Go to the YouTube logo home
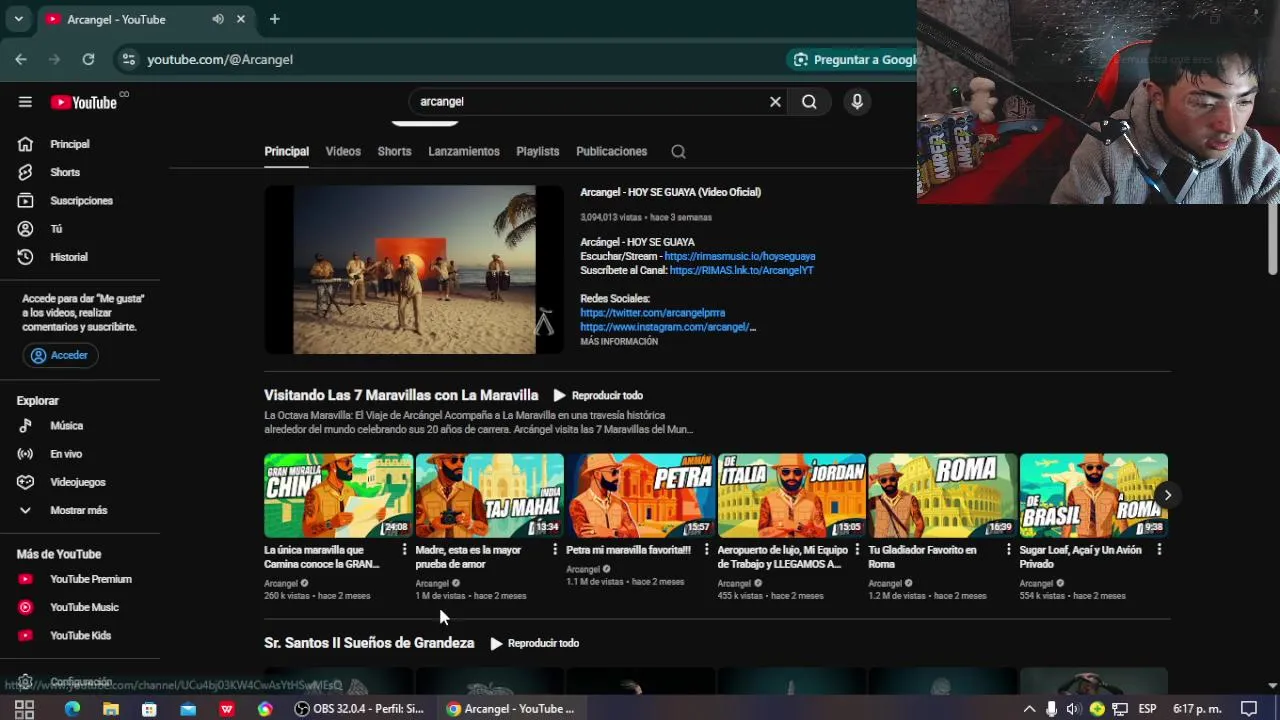The height and width of the screenshot is (720, 1280). [x=84, y=102]
